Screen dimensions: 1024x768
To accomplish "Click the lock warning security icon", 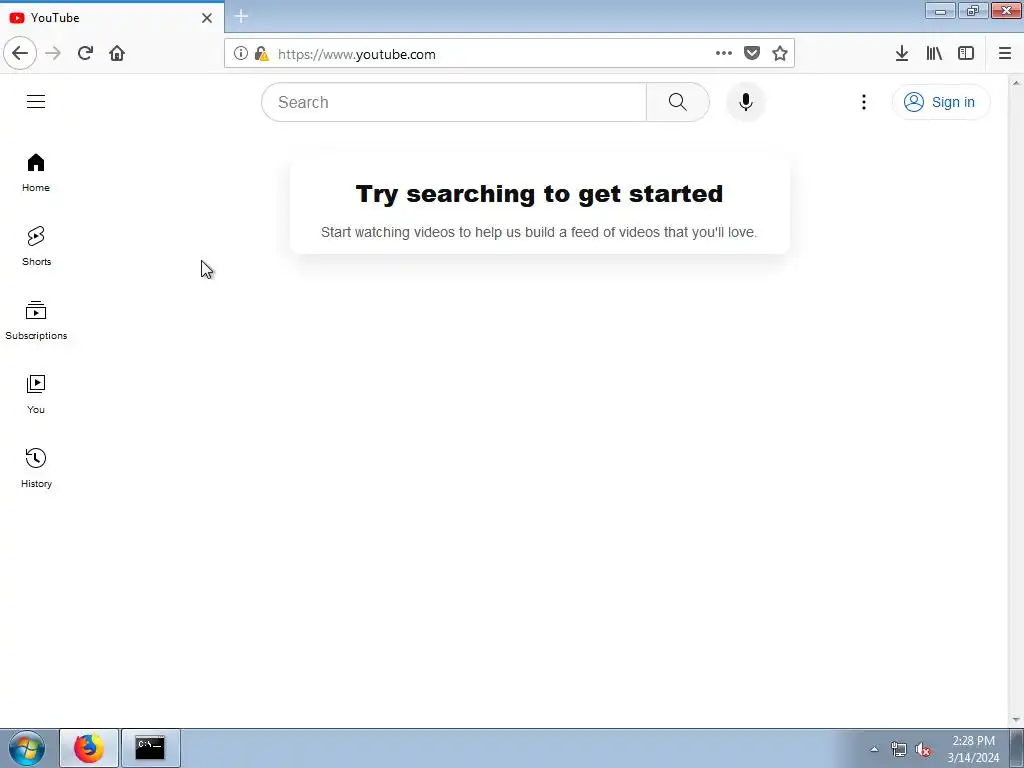I will 261,54.
